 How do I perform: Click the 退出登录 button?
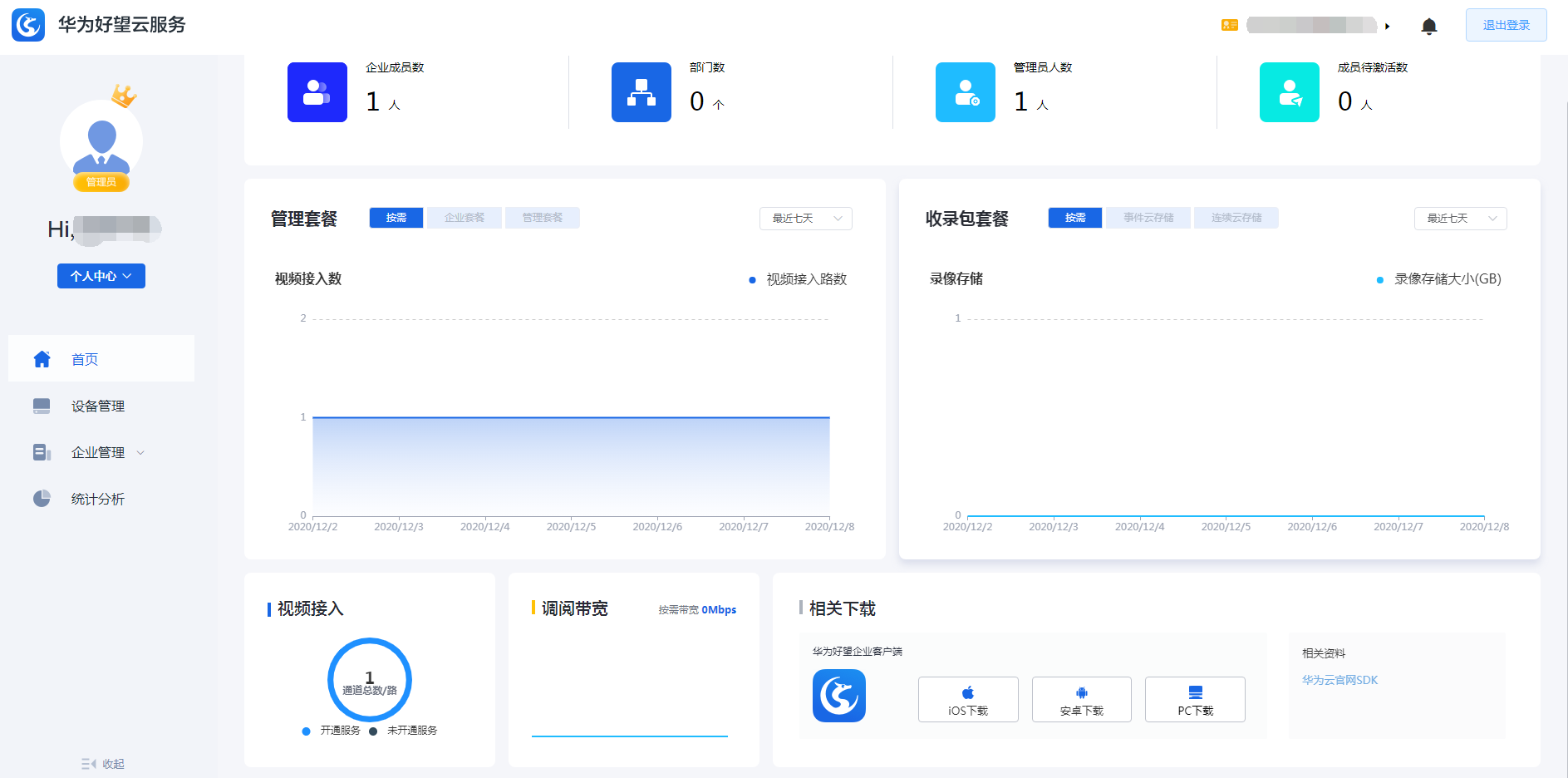pos(1507,25)
